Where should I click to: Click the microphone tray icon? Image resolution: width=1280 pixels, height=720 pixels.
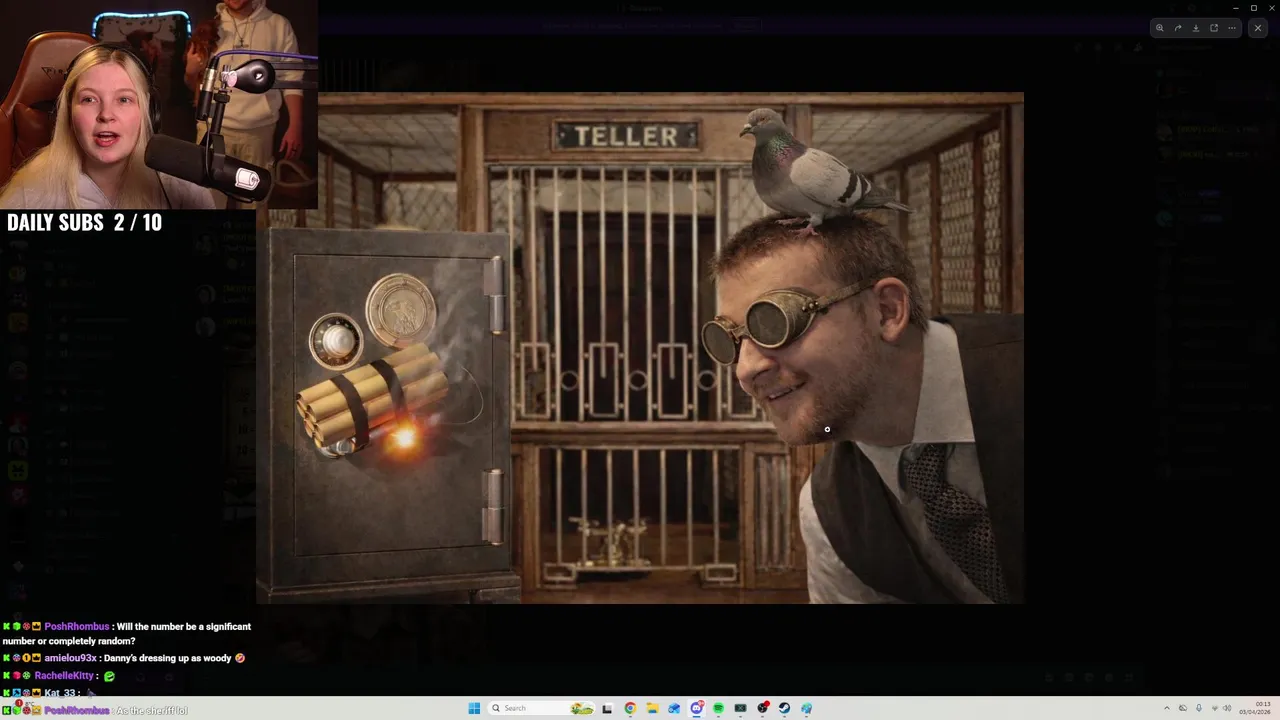(1199, 708)
